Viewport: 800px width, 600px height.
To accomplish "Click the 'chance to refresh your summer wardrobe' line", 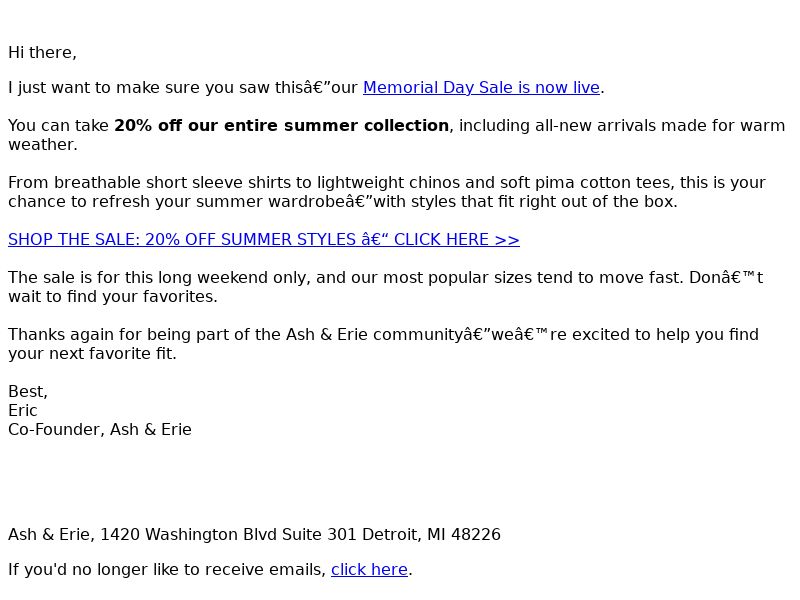I will pos(343,202).
